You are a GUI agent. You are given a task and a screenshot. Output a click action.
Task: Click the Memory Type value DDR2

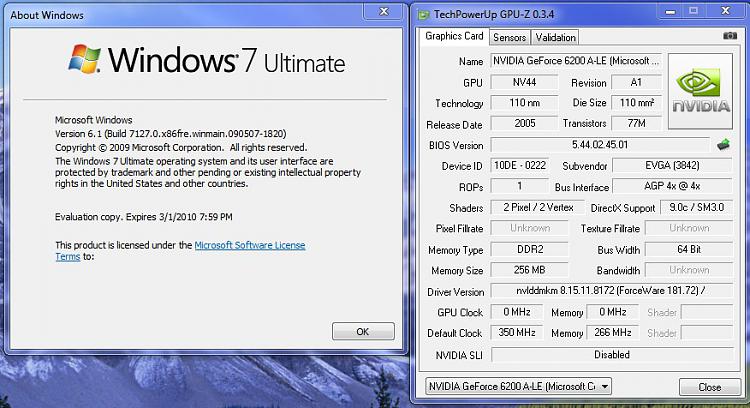coord(529,249)
